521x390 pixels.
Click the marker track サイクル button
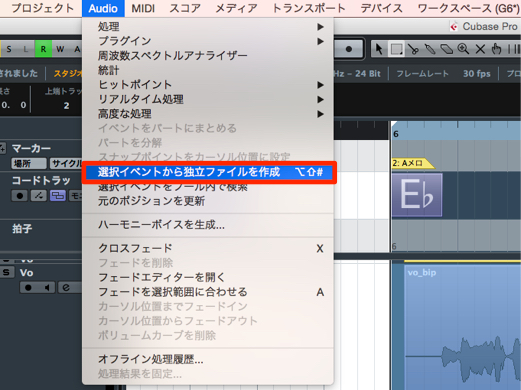[x=66, y=164]
